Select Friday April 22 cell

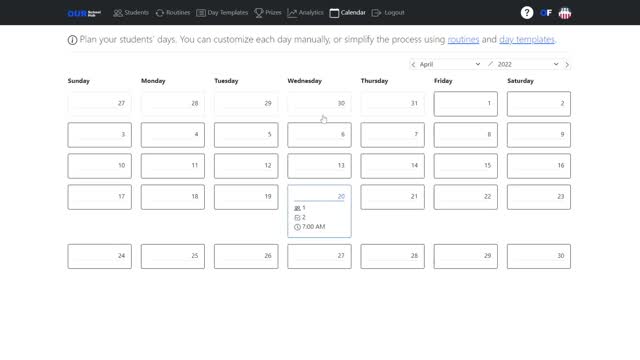[466, 197]
